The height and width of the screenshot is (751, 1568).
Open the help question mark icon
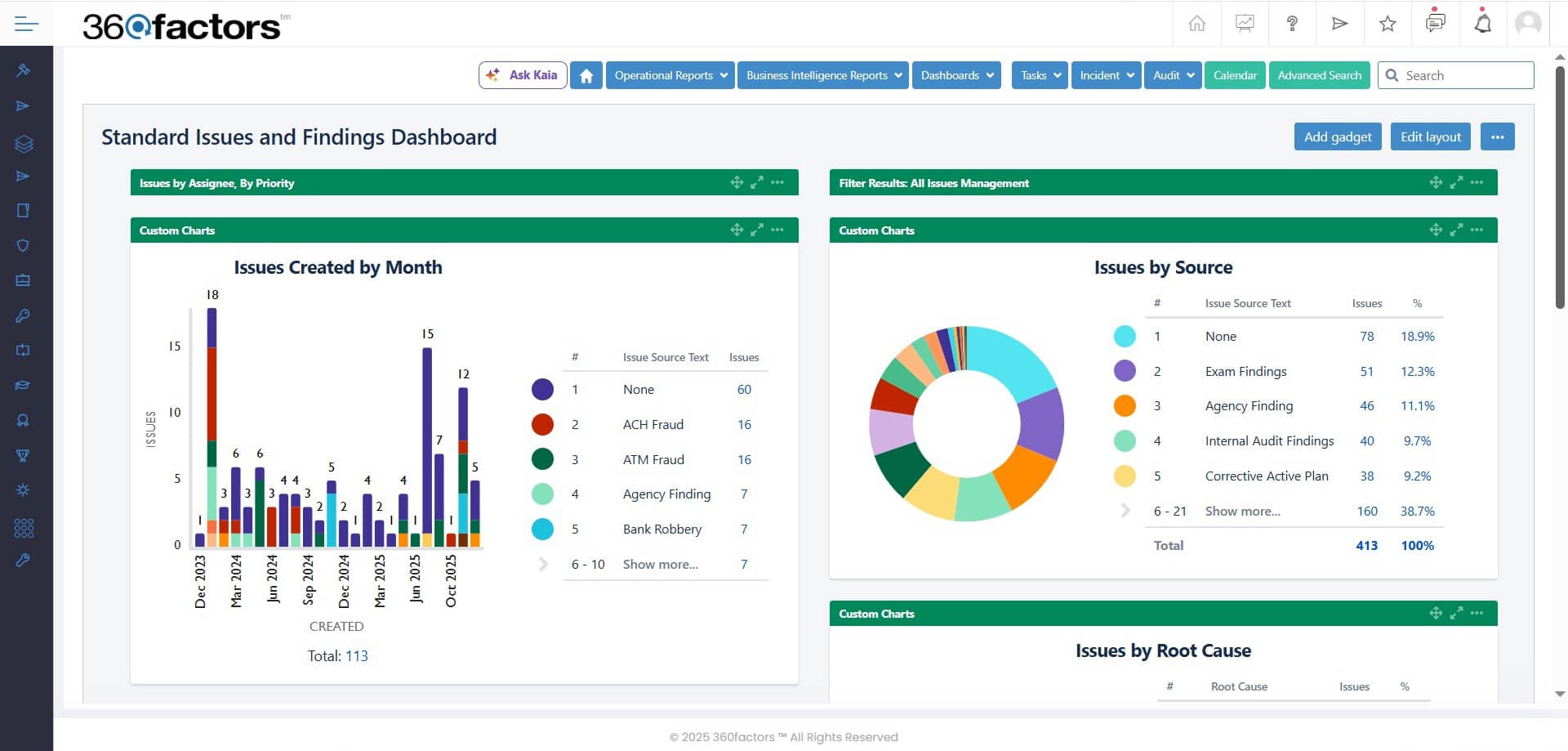(1292, 23)
